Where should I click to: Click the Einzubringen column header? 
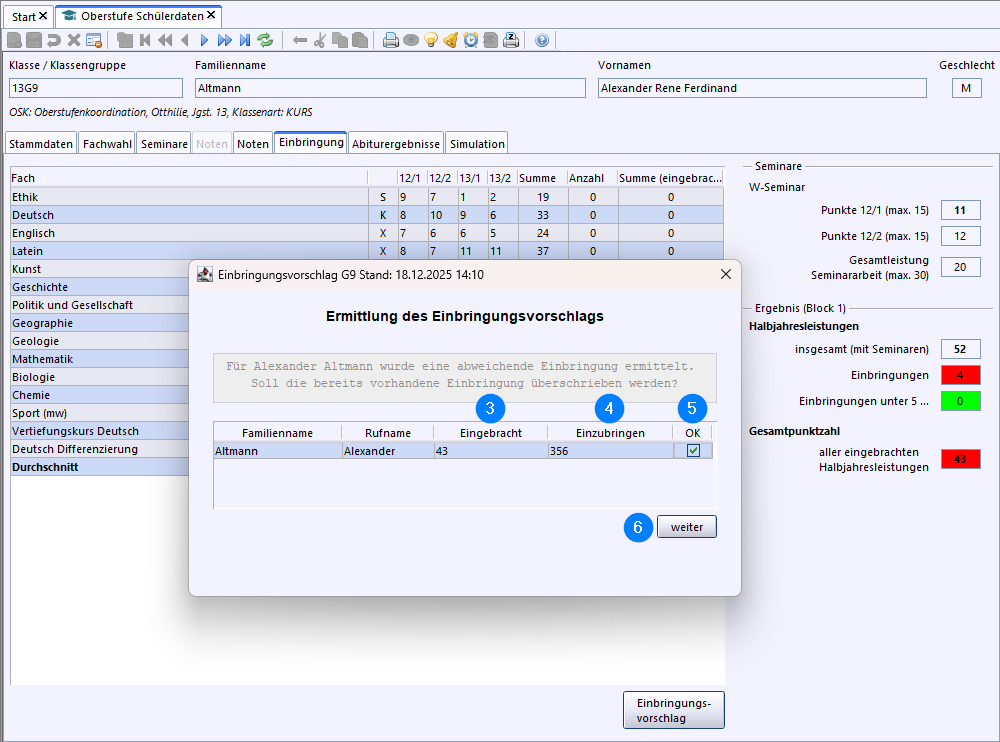click(609, 433)
